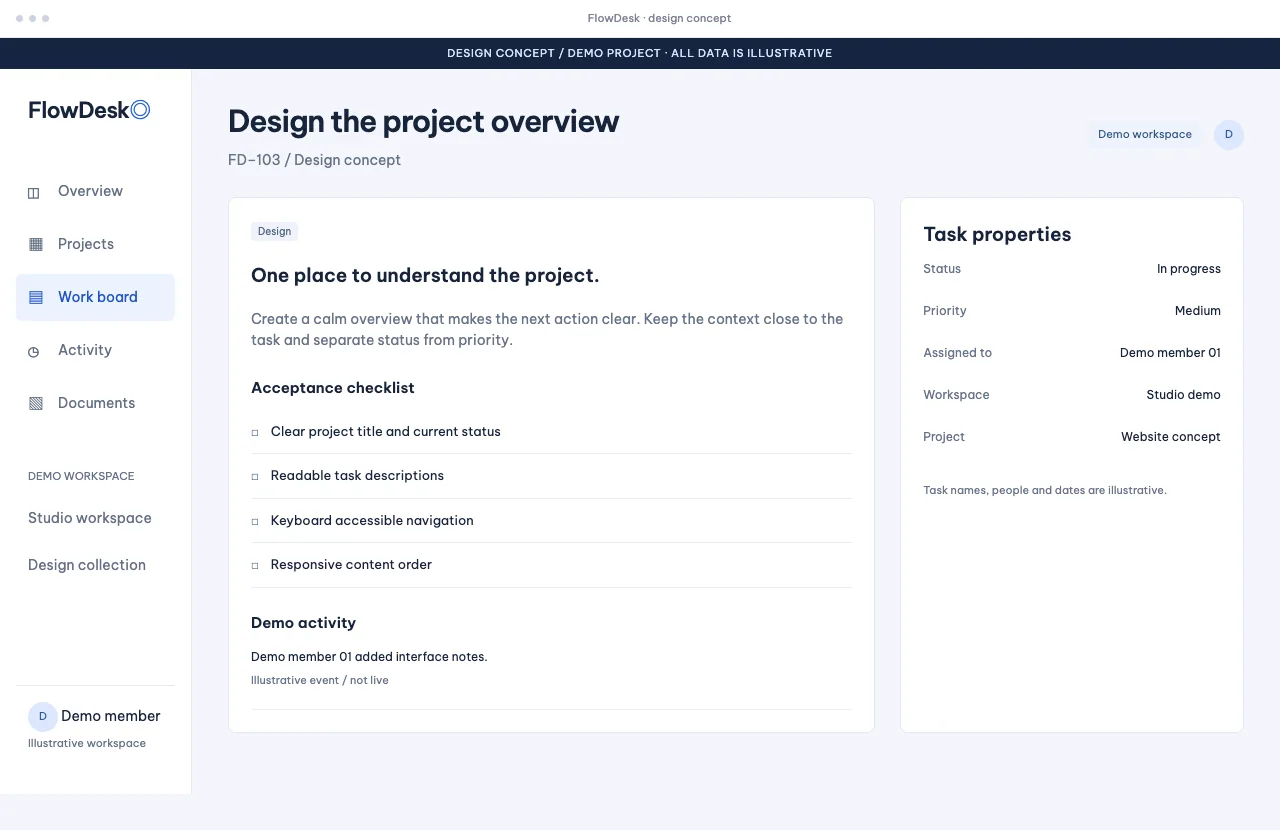The height and width of the screenshot is (830, 1280).
Task: Click the "Demo activity" heading
Action: tap(303, 623)
